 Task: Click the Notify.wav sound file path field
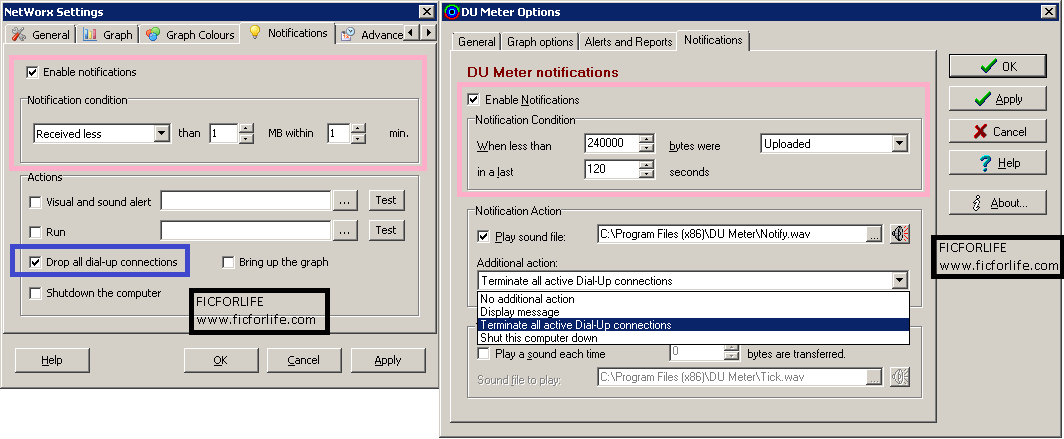732,234
